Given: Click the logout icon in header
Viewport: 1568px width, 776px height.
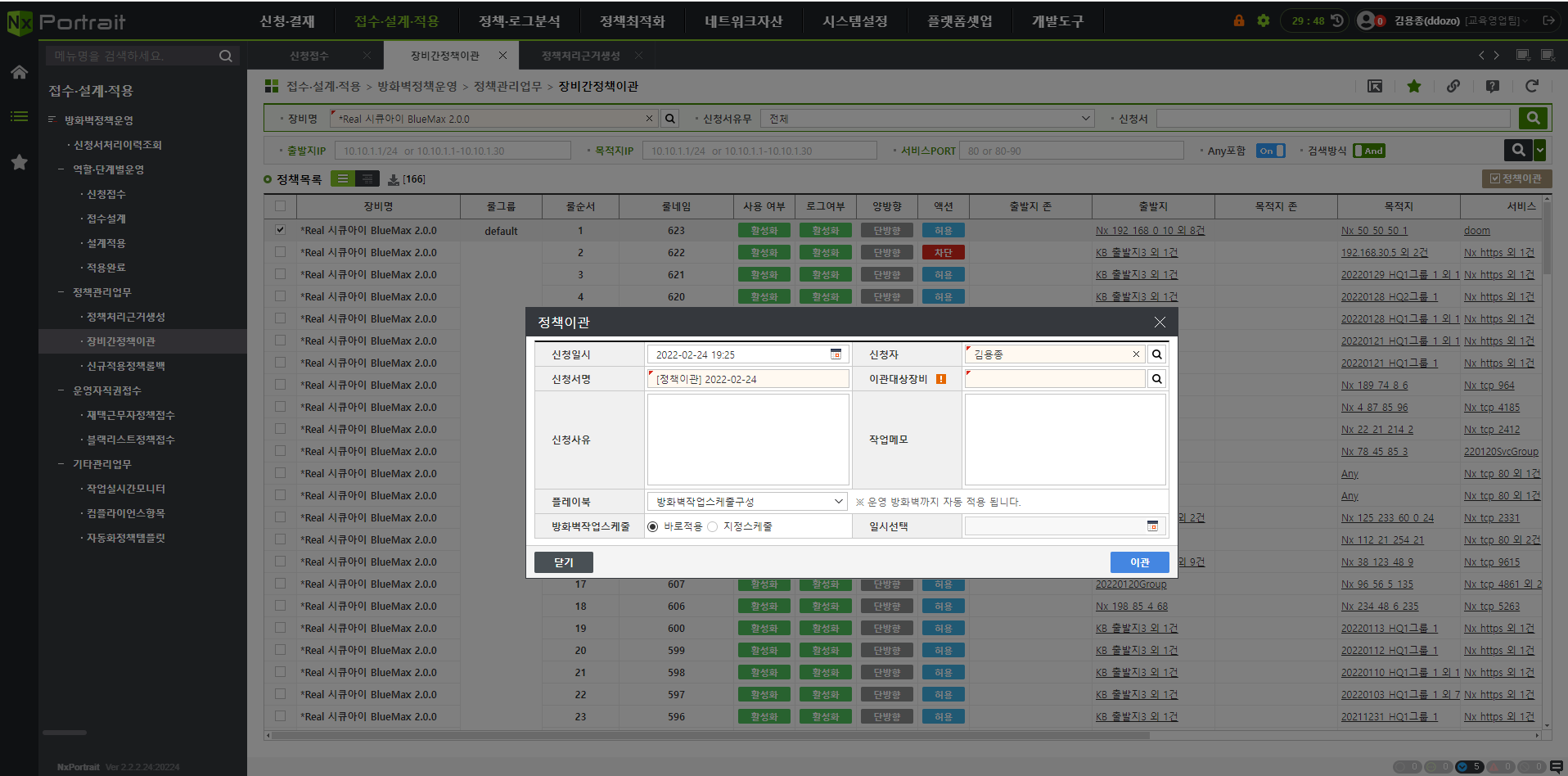Looking at the screenshot, I should [1548, 20].
